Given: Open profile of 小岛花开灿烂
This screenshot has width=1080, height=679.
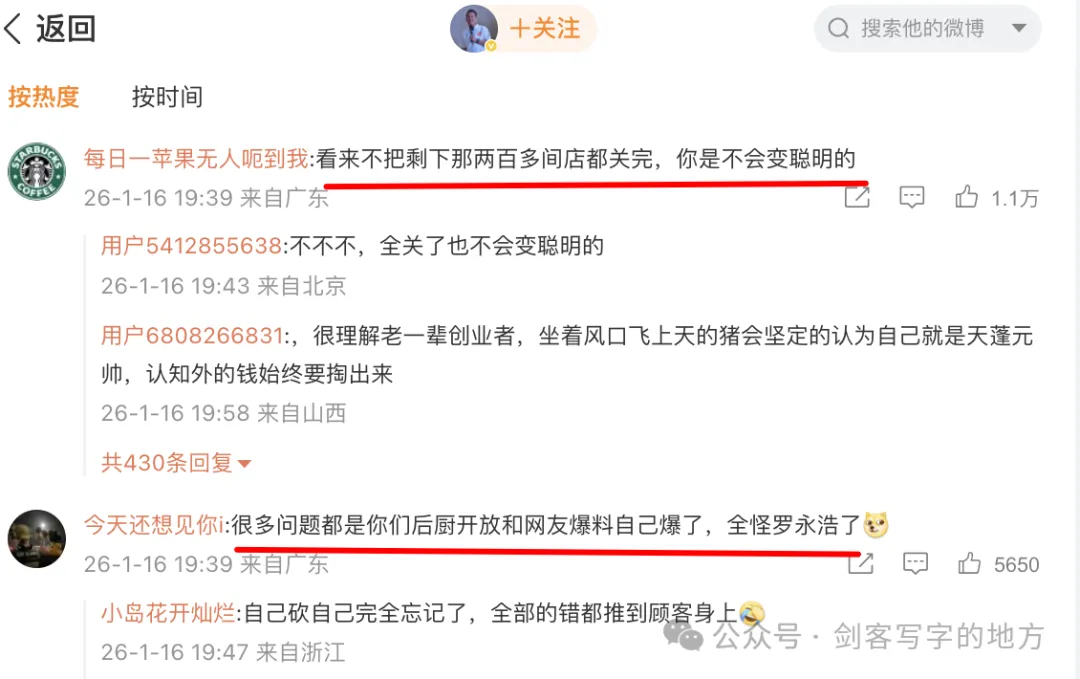Looking at the screenshot, I should pos(168,613).
